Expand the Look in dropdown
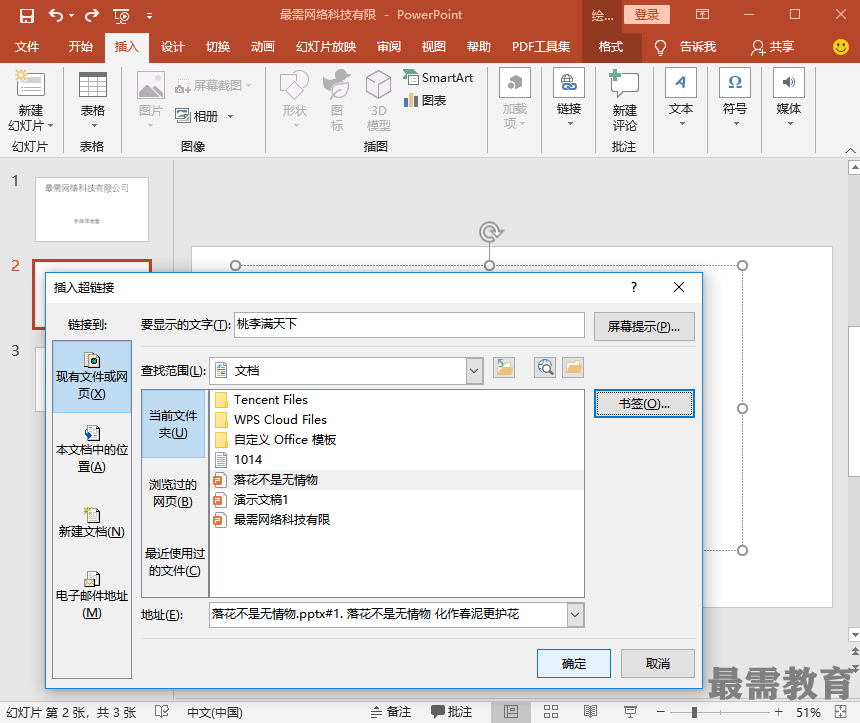Image resolution: width=860 pixels, height=723 pixels. pos(474,371)
